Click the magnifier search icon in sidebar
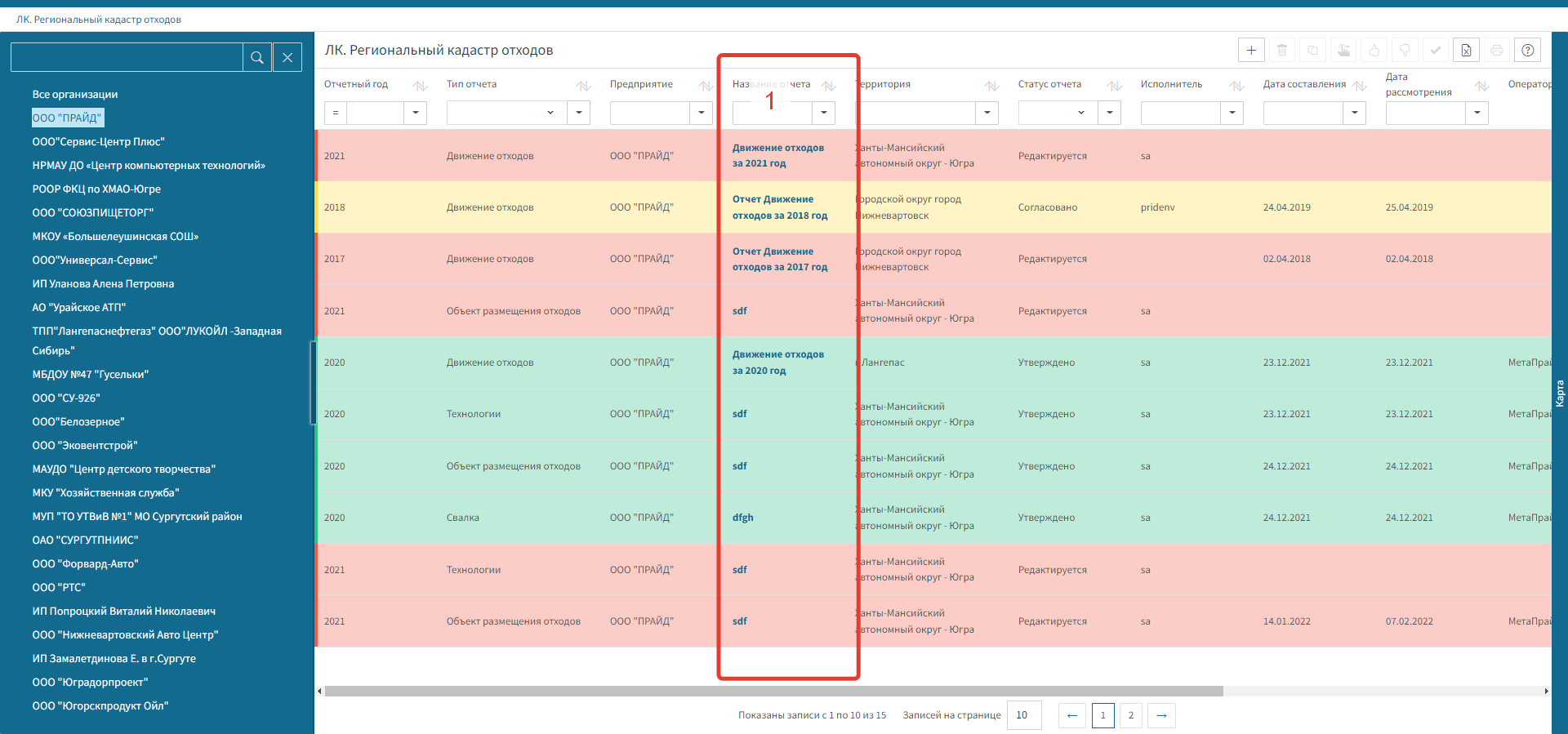 coord(257,57)
